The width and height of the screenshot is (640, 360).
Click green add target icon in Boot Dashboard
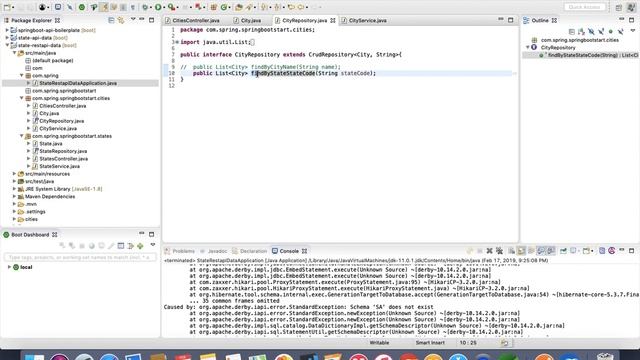coord(140,246)
